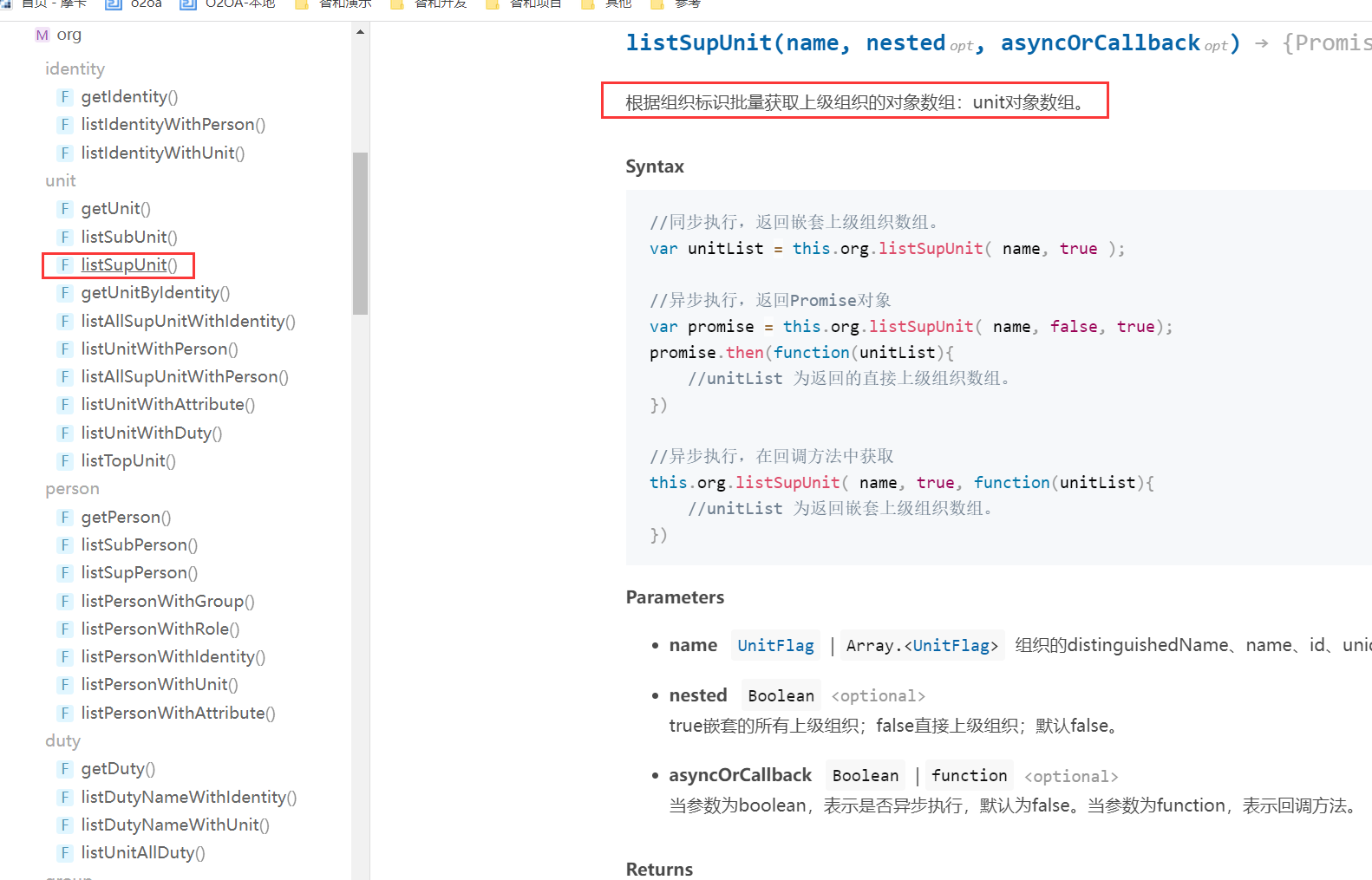Viewport: 1372px width, 880px height.
Task: Click the O2OA-本地 bookmark icon
Action: click(187, 4)
